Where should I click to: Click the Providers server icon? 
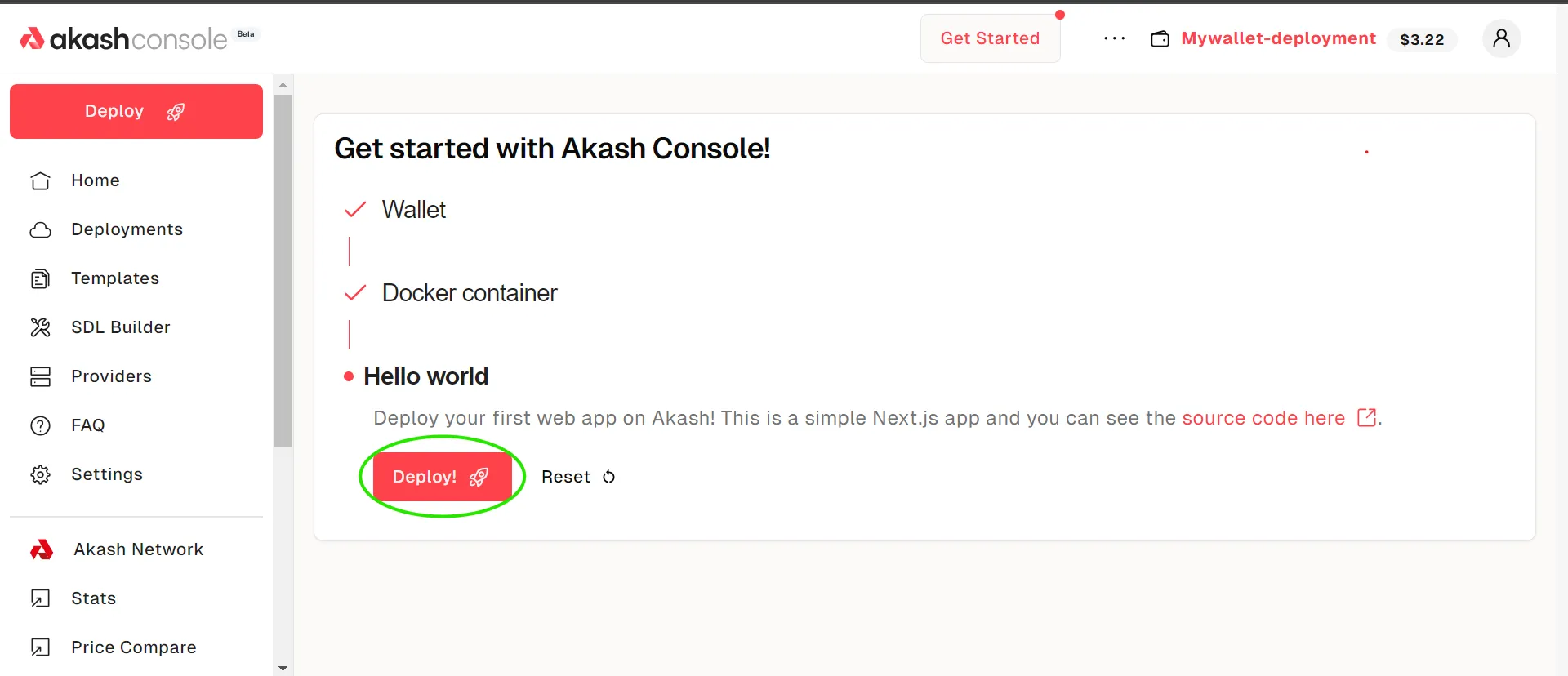tap(40, 376)
